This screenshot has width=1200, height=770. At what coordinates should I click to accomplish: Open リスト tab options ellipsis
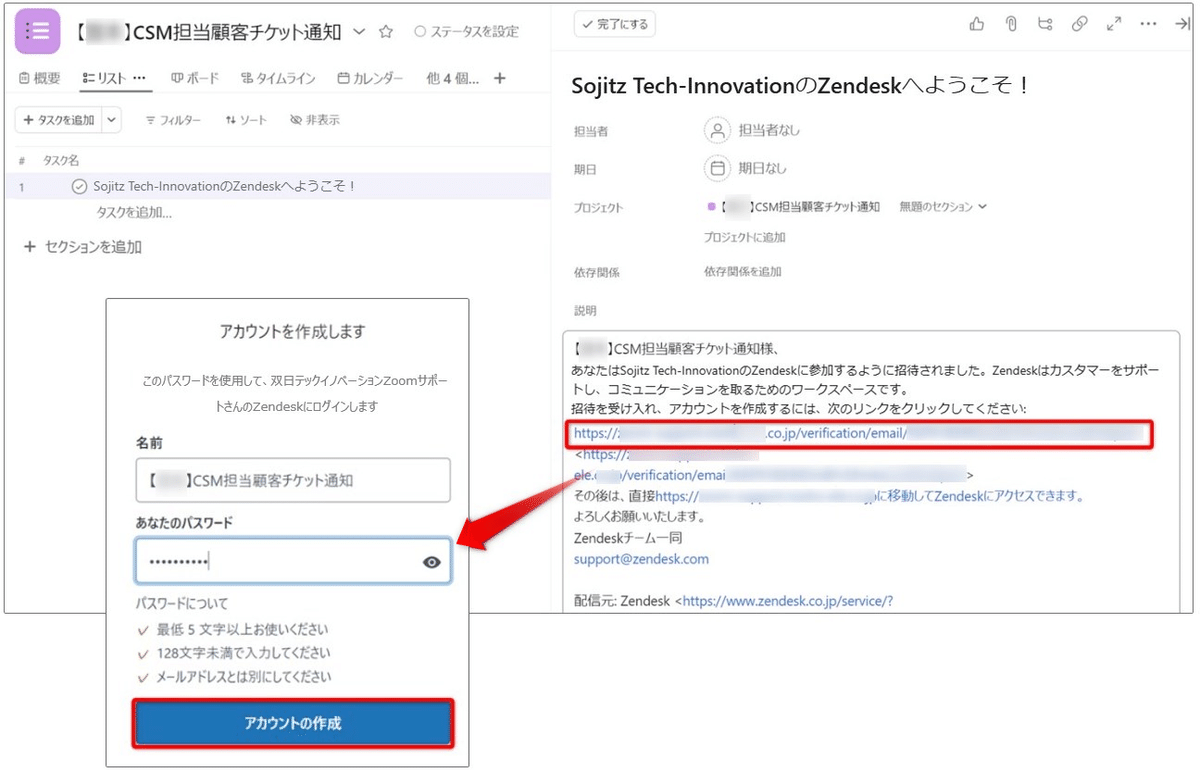pos(140,78)
